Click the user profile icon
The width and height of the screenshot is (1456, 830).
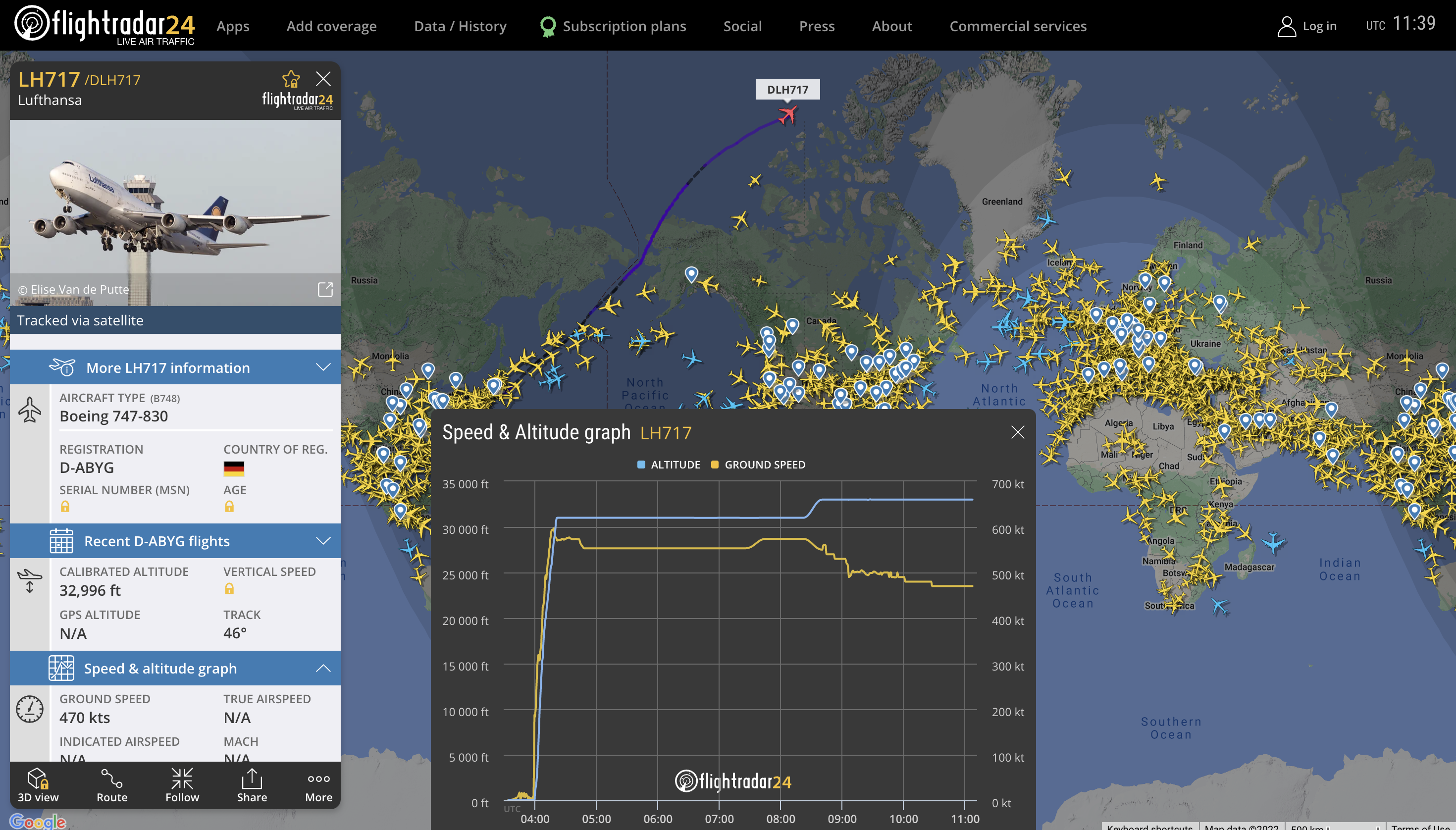coord(1286,26)
